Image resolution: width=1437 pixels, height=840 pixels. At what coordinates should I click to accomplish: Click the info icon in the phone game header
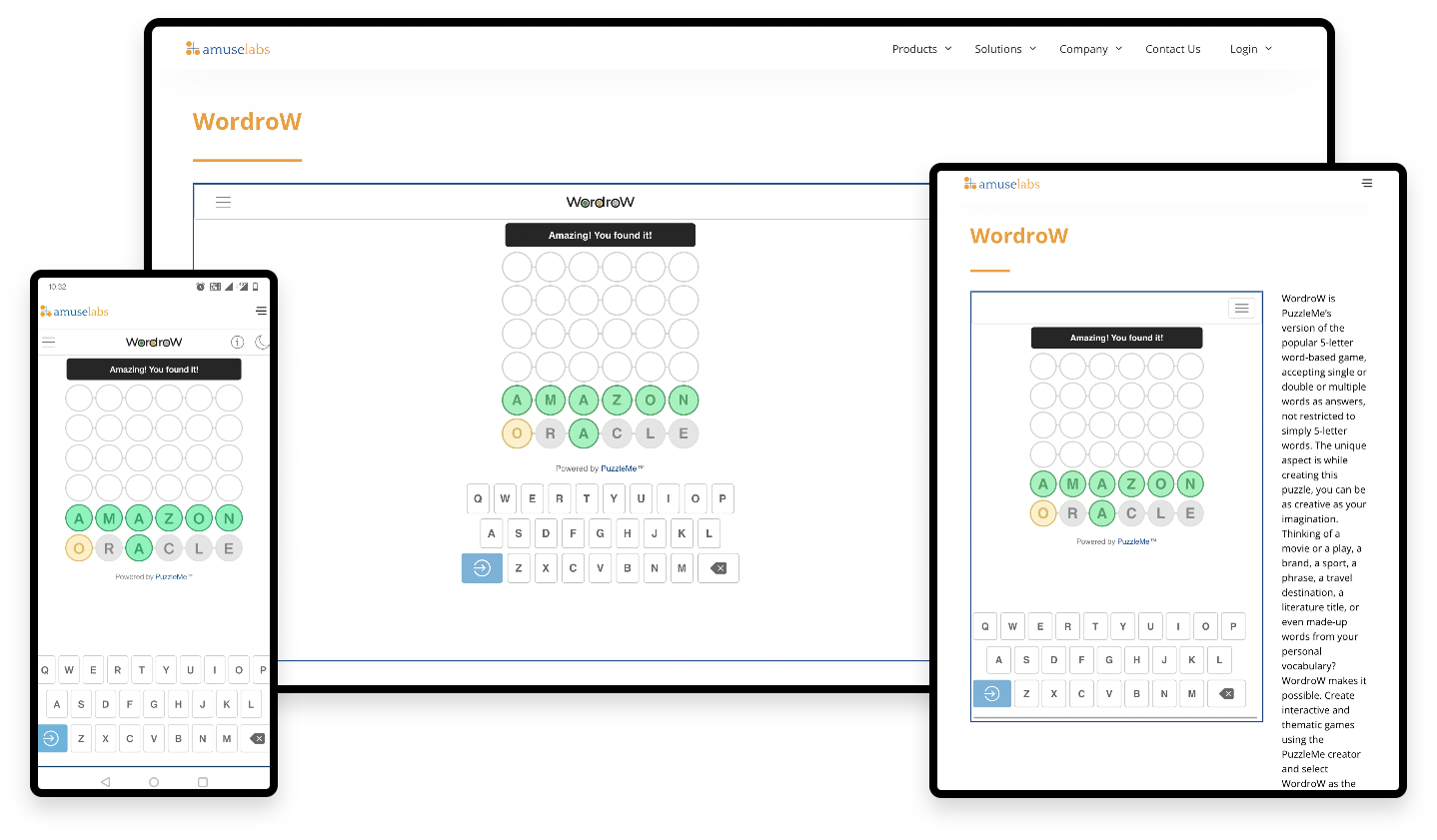(237, 342)
